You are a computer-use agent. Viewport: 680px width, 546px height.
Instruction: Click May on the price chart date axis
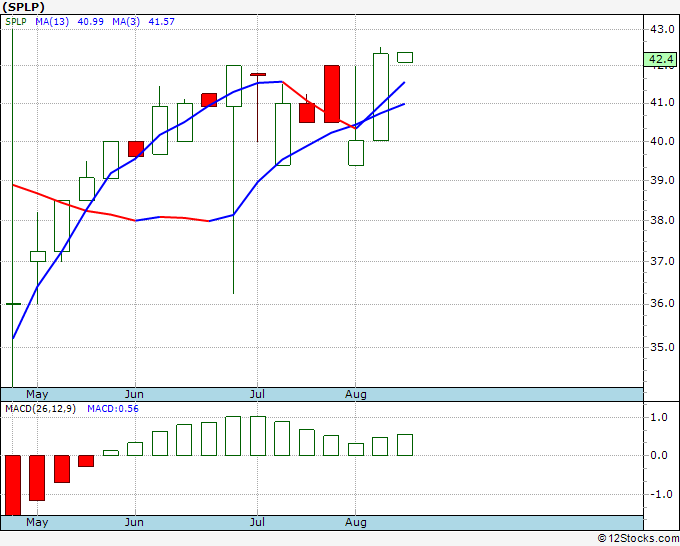37,394
